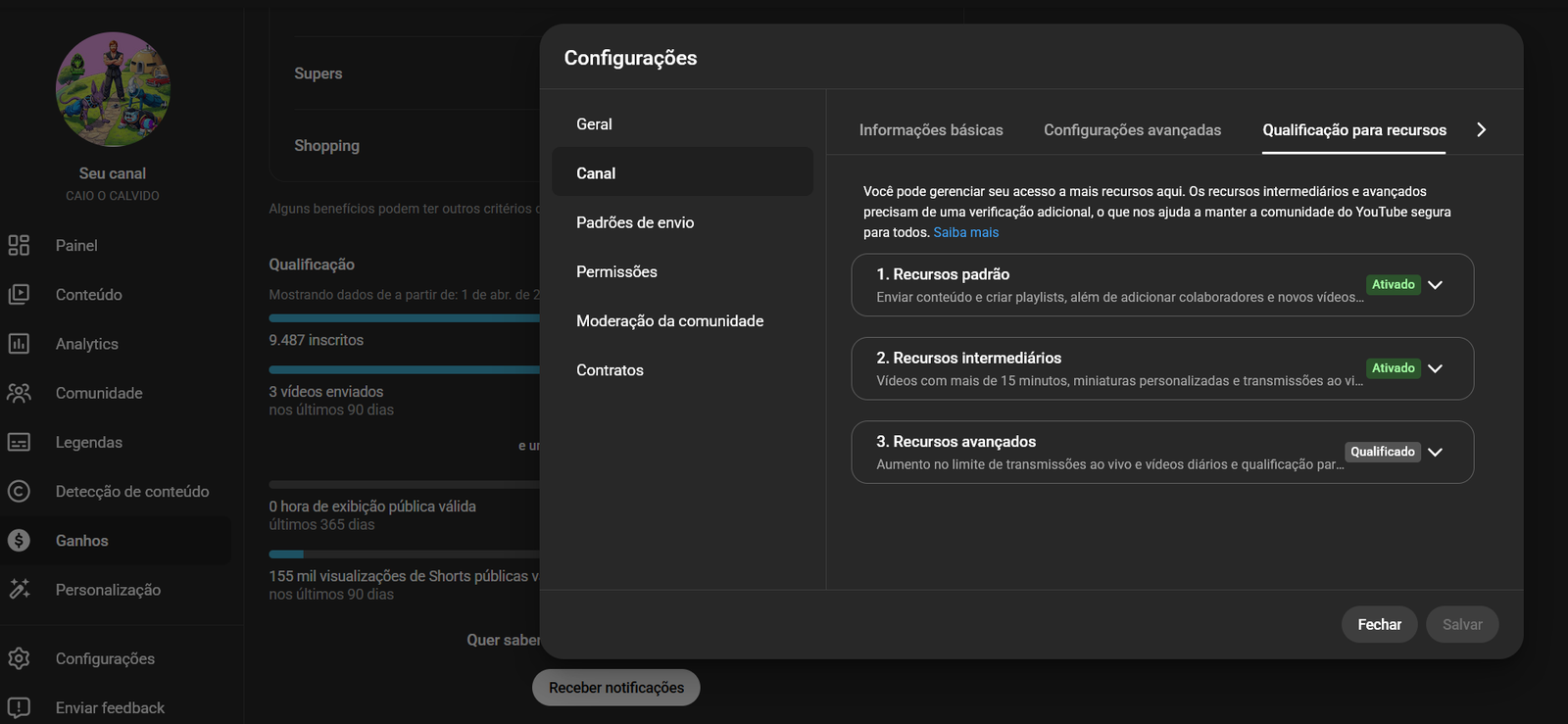Click the Personalização magic wand icon

tap(19, 589)
